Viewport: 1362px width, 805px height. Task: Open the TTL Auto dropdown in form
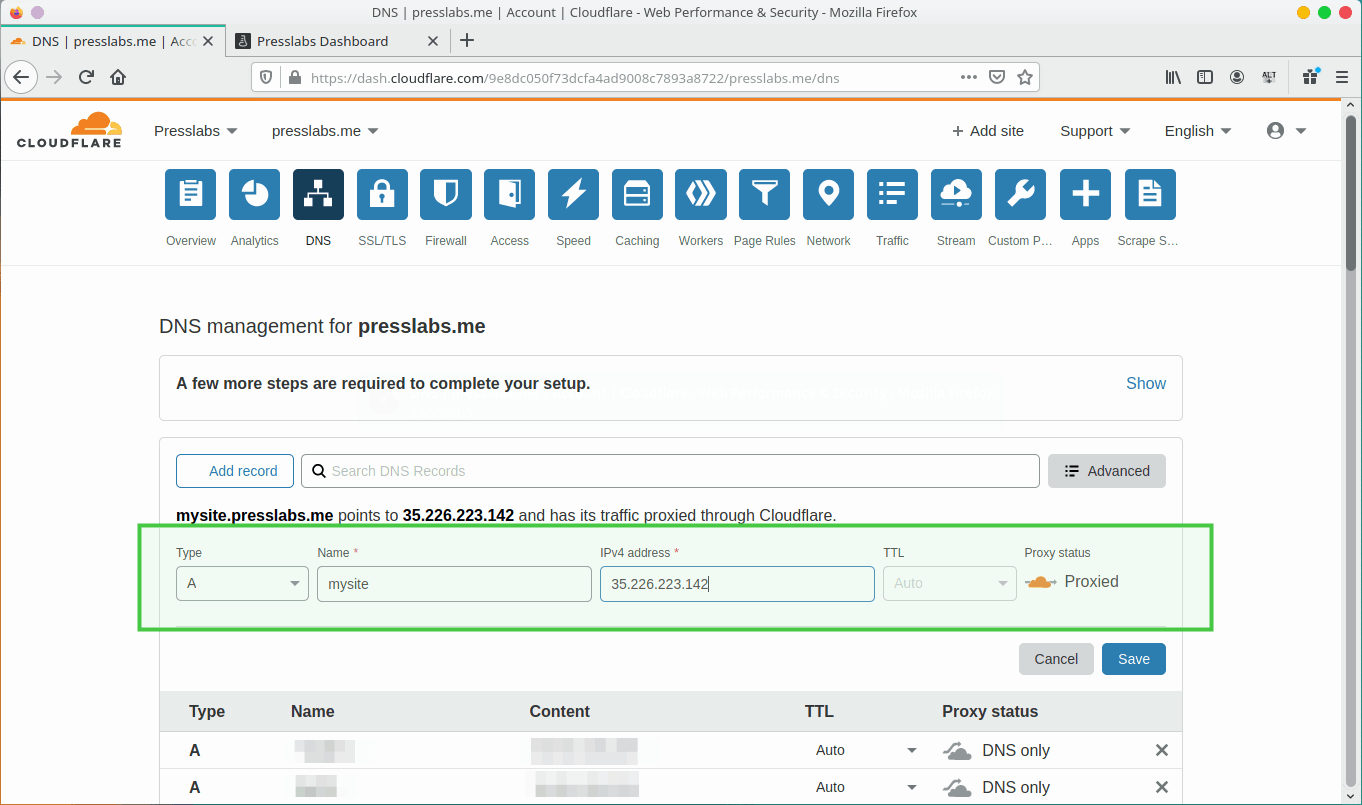[x=949, y=583]
